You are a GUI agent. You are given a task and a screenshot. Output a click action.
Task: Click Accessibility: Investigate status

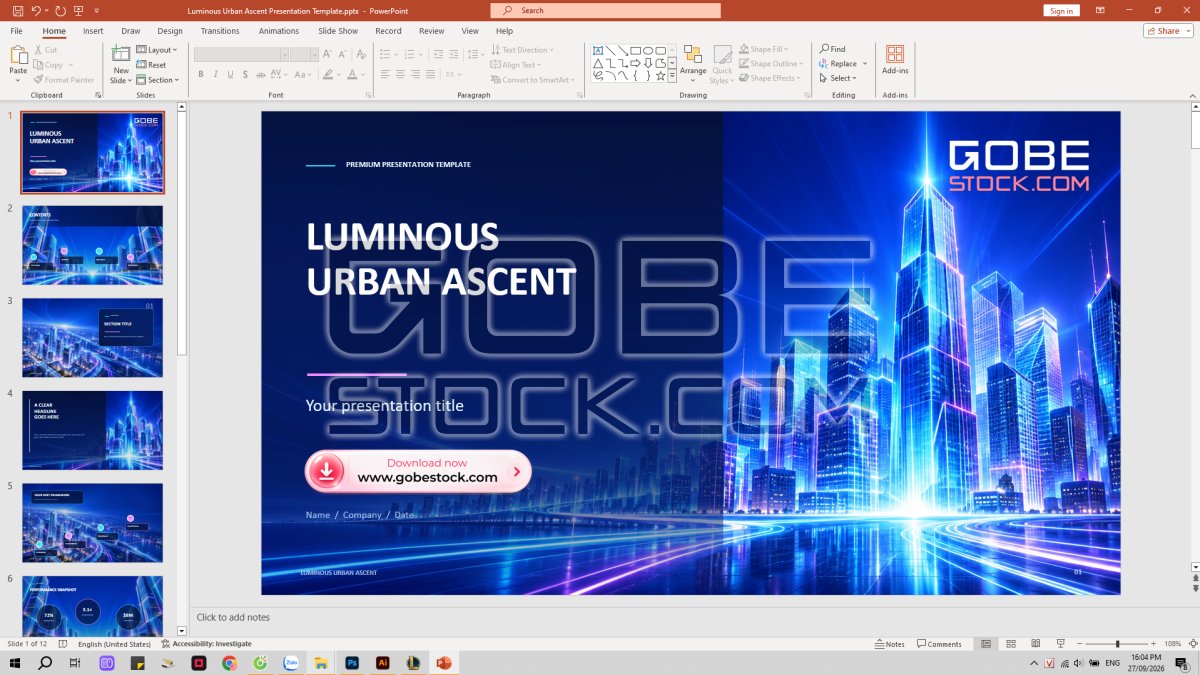pyautogui.click(x=206, y=644)
